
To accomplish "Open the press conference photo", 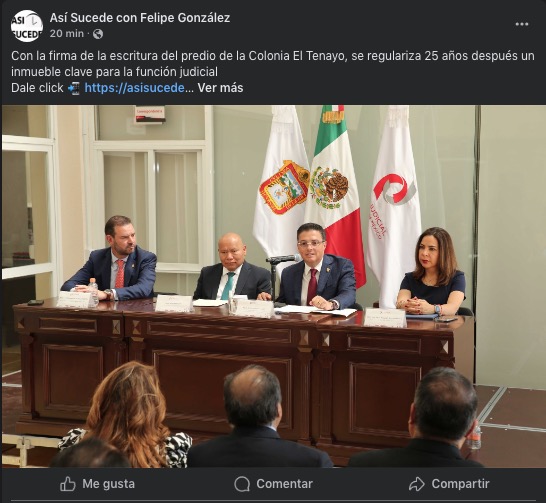I will 274,286.
